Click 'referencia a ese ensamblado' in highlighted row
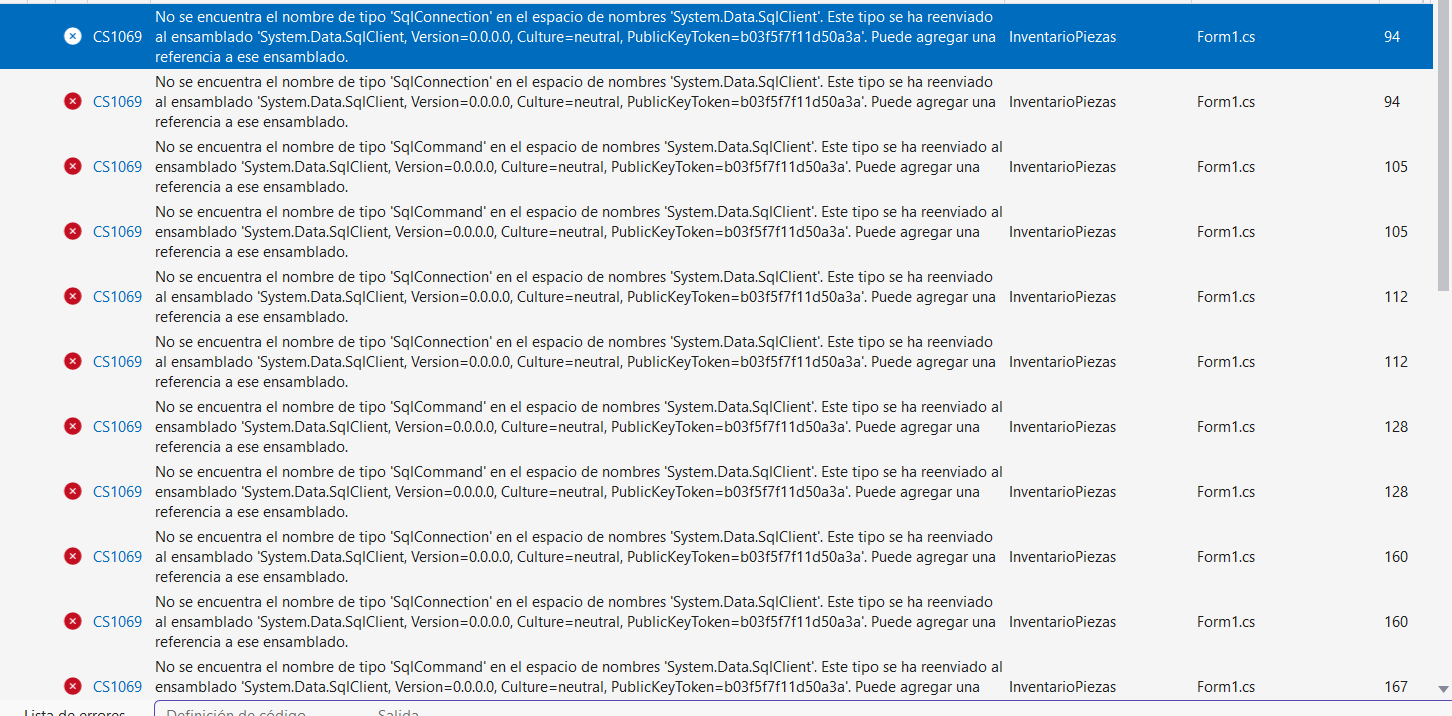 [x=251, y=57]
